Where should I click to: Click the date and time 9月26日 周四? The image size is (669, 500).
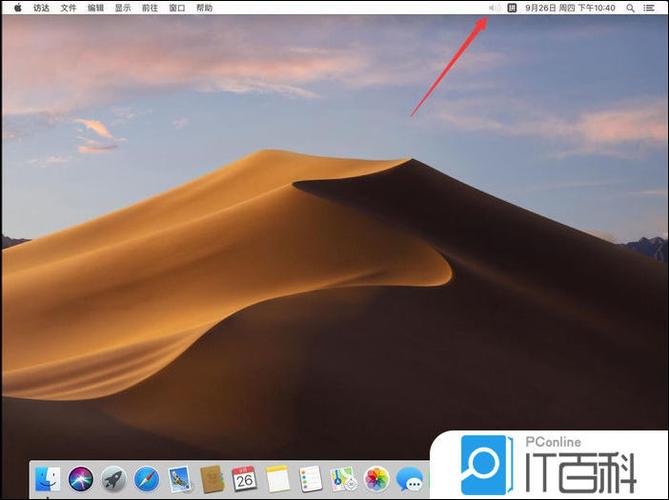pyautogui.click(x=570, y=8)
